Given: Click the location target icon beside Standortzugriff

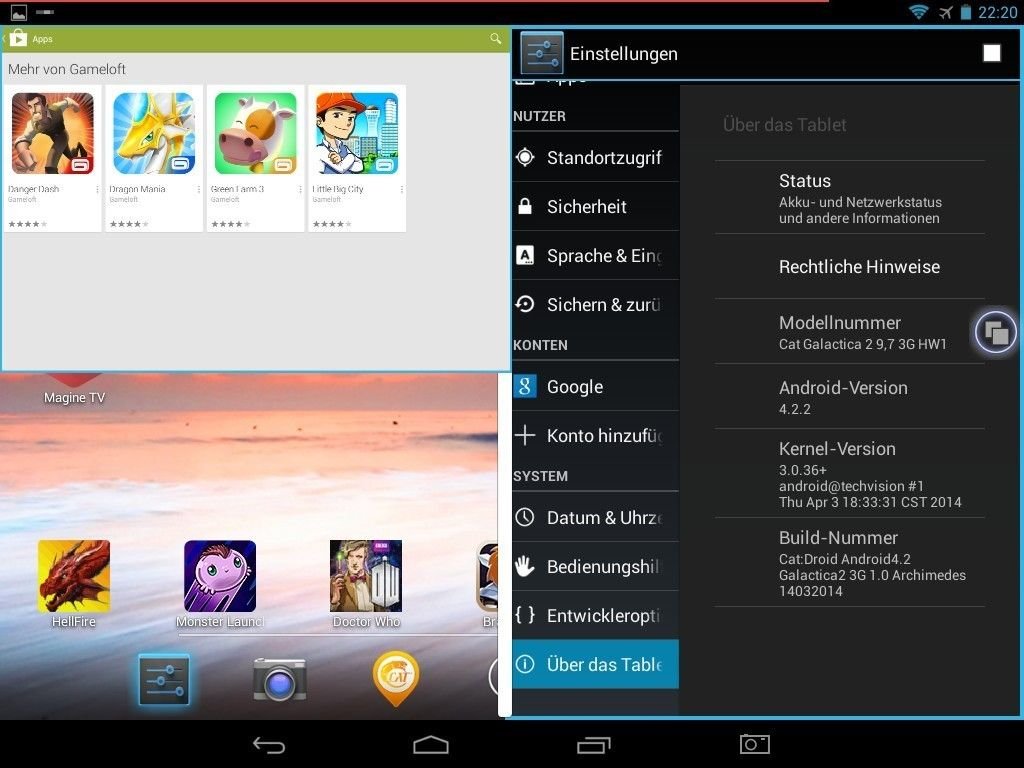Looking at the screenshot, I should [525, 157].
